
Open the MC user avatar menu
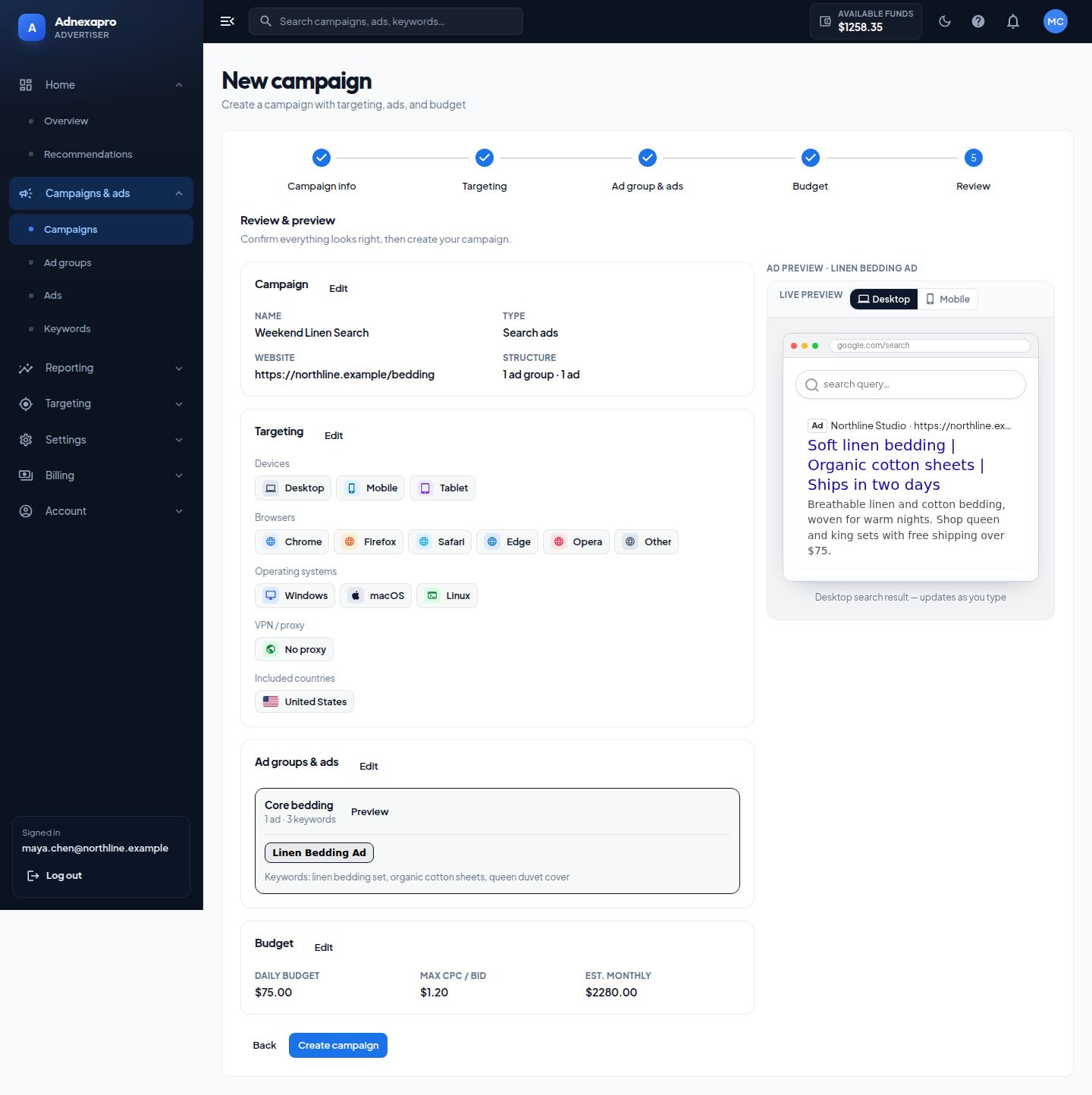click(1055, 21)
